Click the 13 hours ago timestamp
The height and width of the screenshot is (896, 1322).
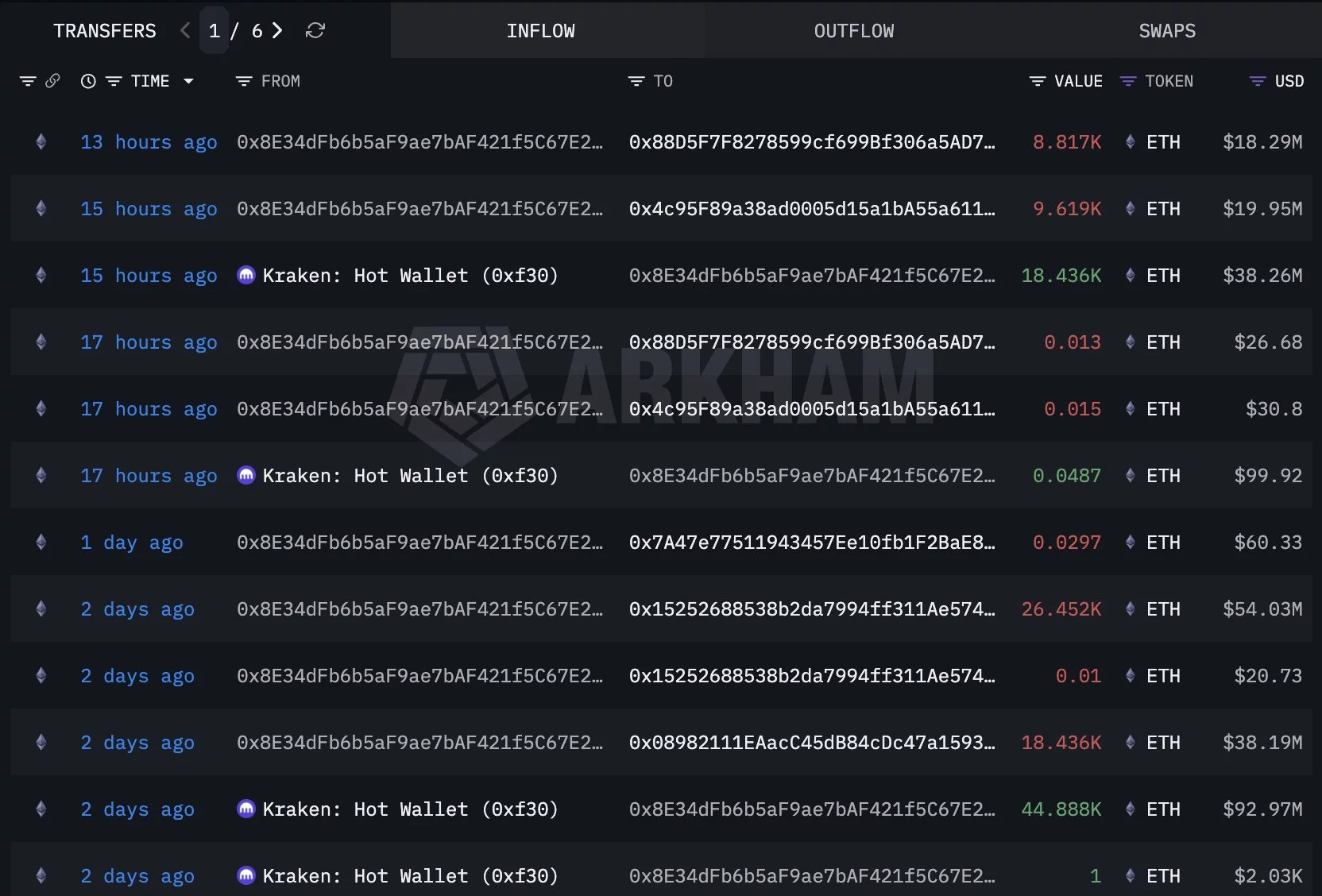[148, 142]
